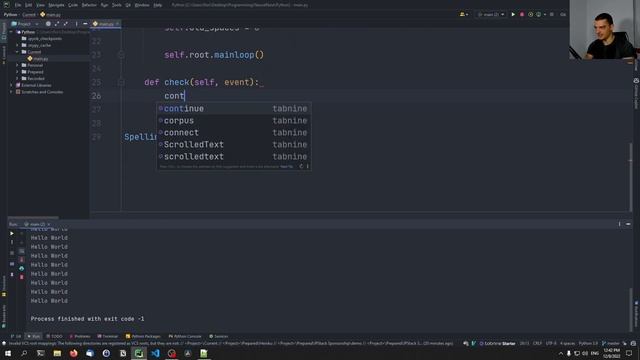
Task: Open the TODO tool window tab
Action: click(54, 336)
